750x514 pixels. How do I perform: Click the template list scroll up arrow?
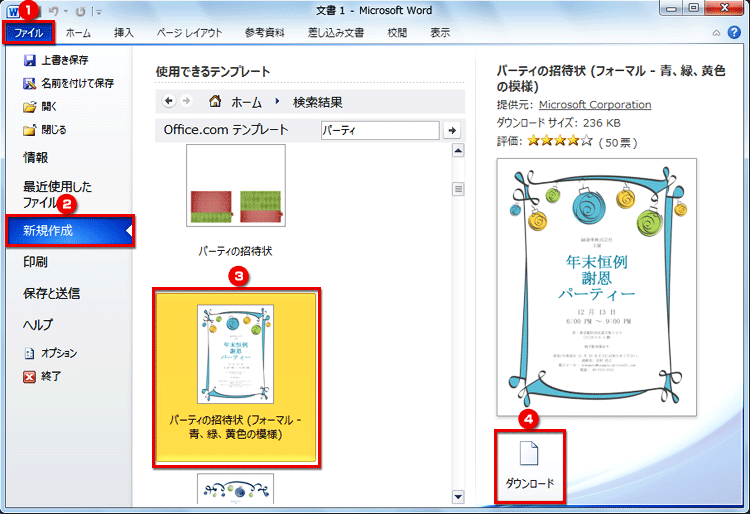click(458, 151)
